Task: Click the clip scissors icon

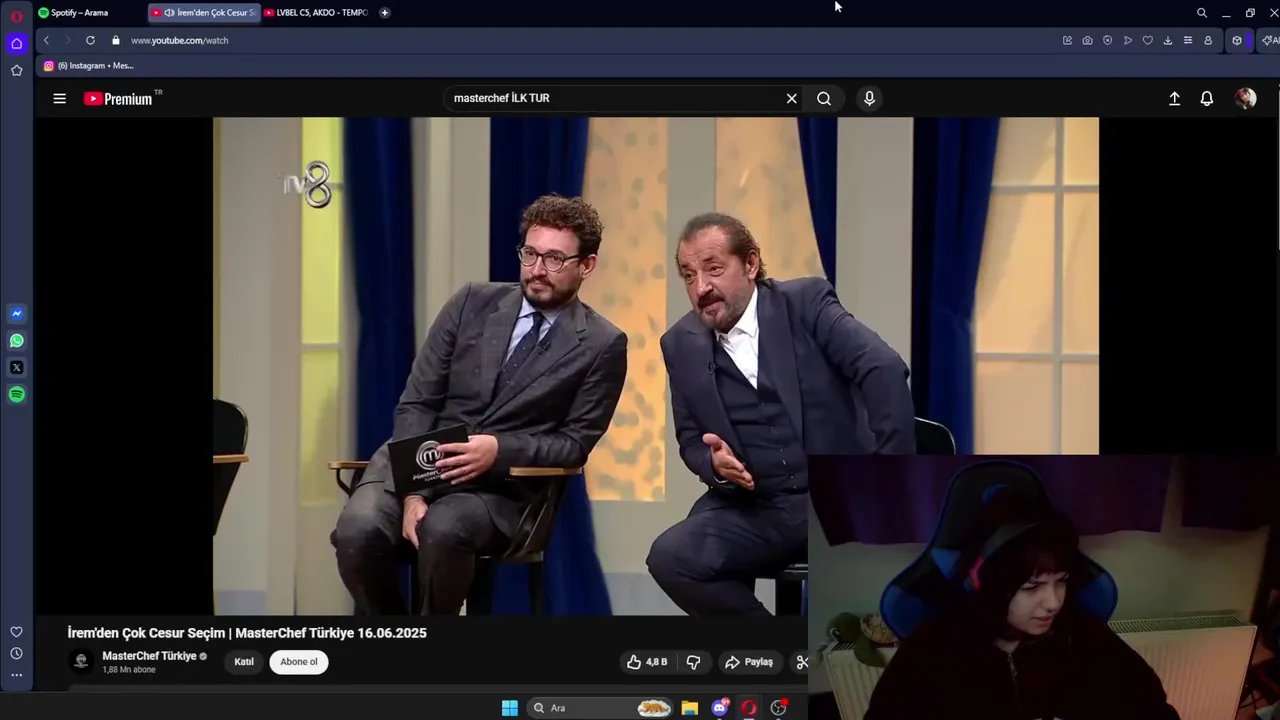Action: [802, 662]
